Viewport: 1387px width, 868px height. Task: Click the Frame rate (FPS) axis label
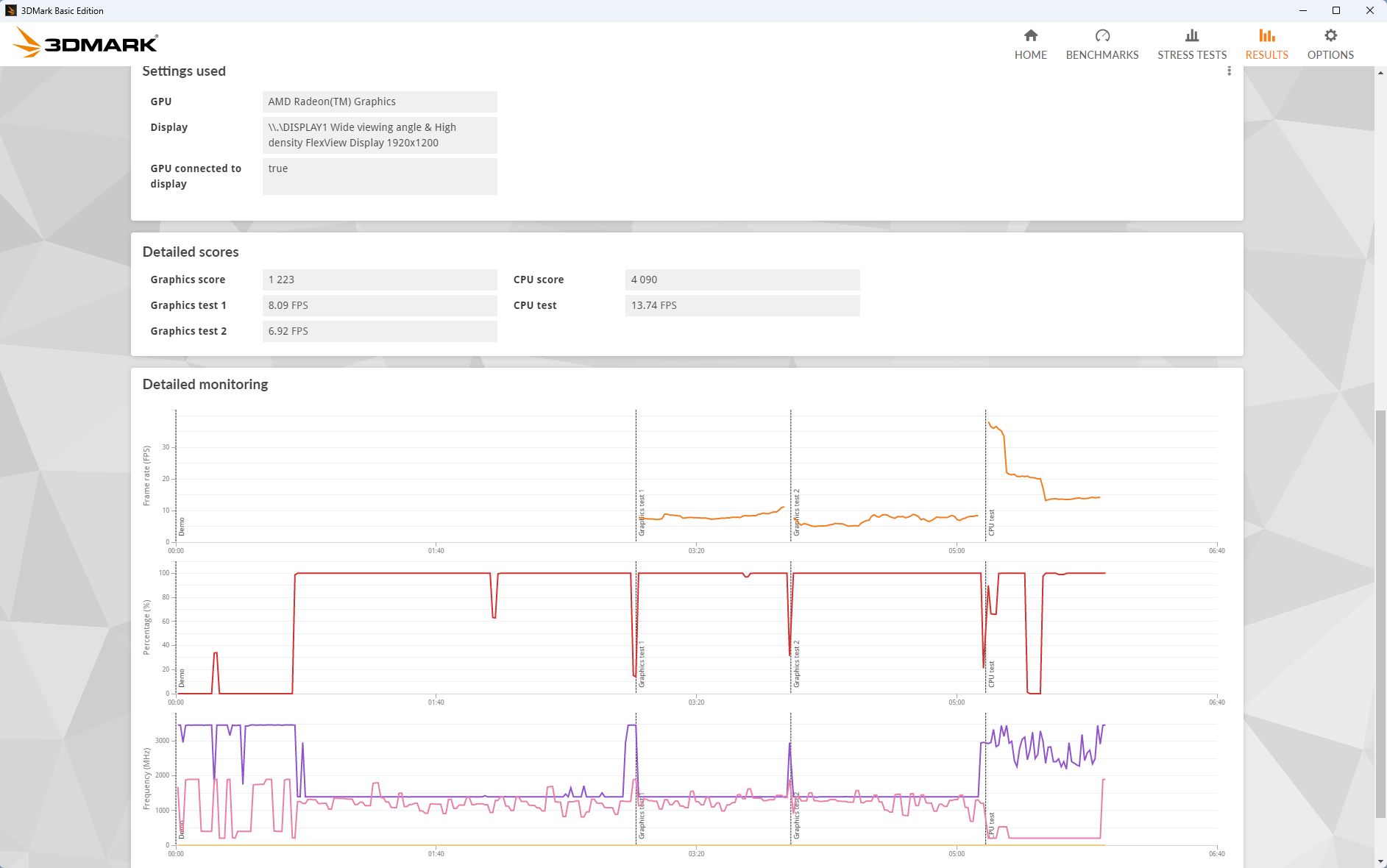pos(146,475)
